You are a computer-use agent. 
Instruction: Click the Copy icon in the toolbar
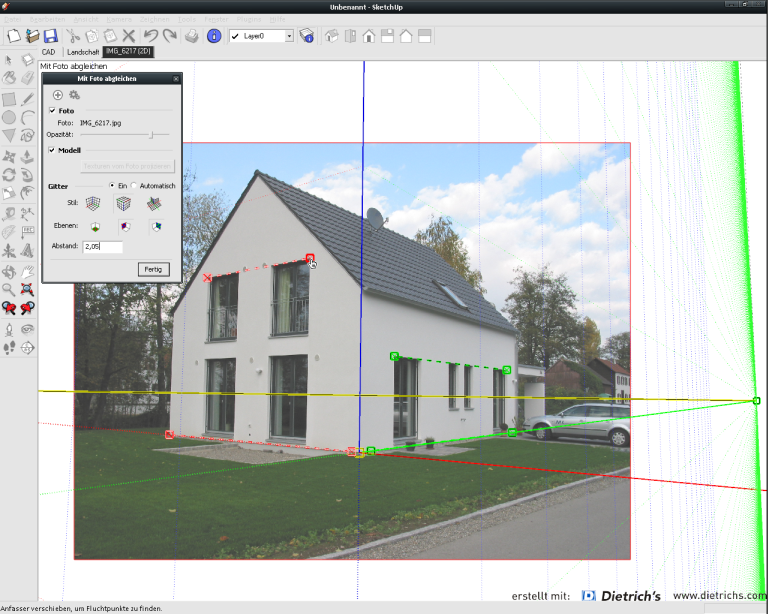[92, 36]
